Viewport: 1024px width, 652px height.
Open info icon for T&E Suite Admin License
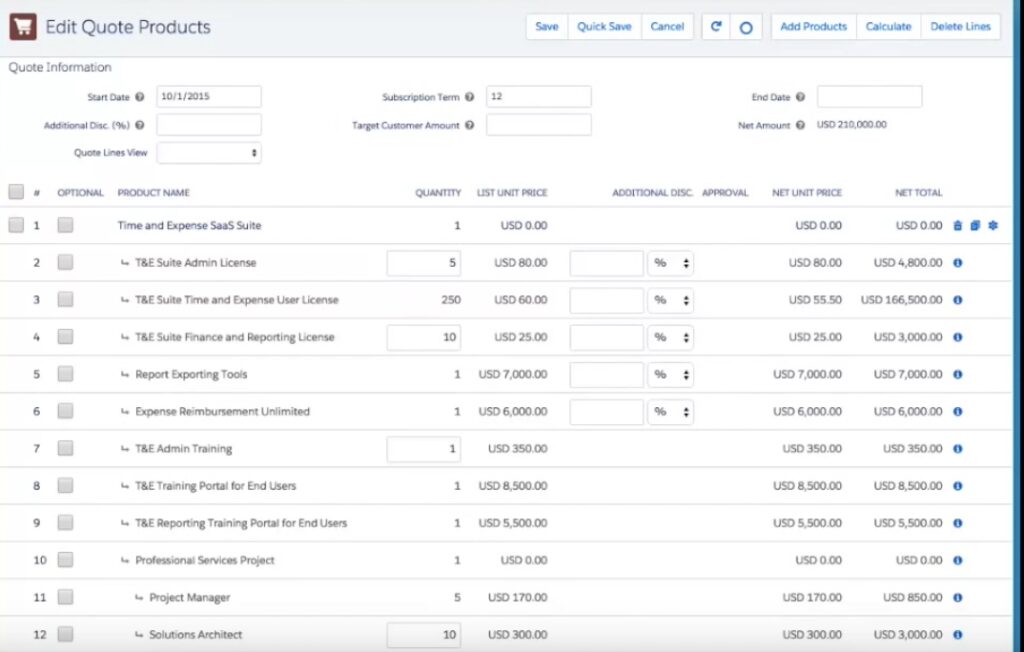click(x=957, y=263)
